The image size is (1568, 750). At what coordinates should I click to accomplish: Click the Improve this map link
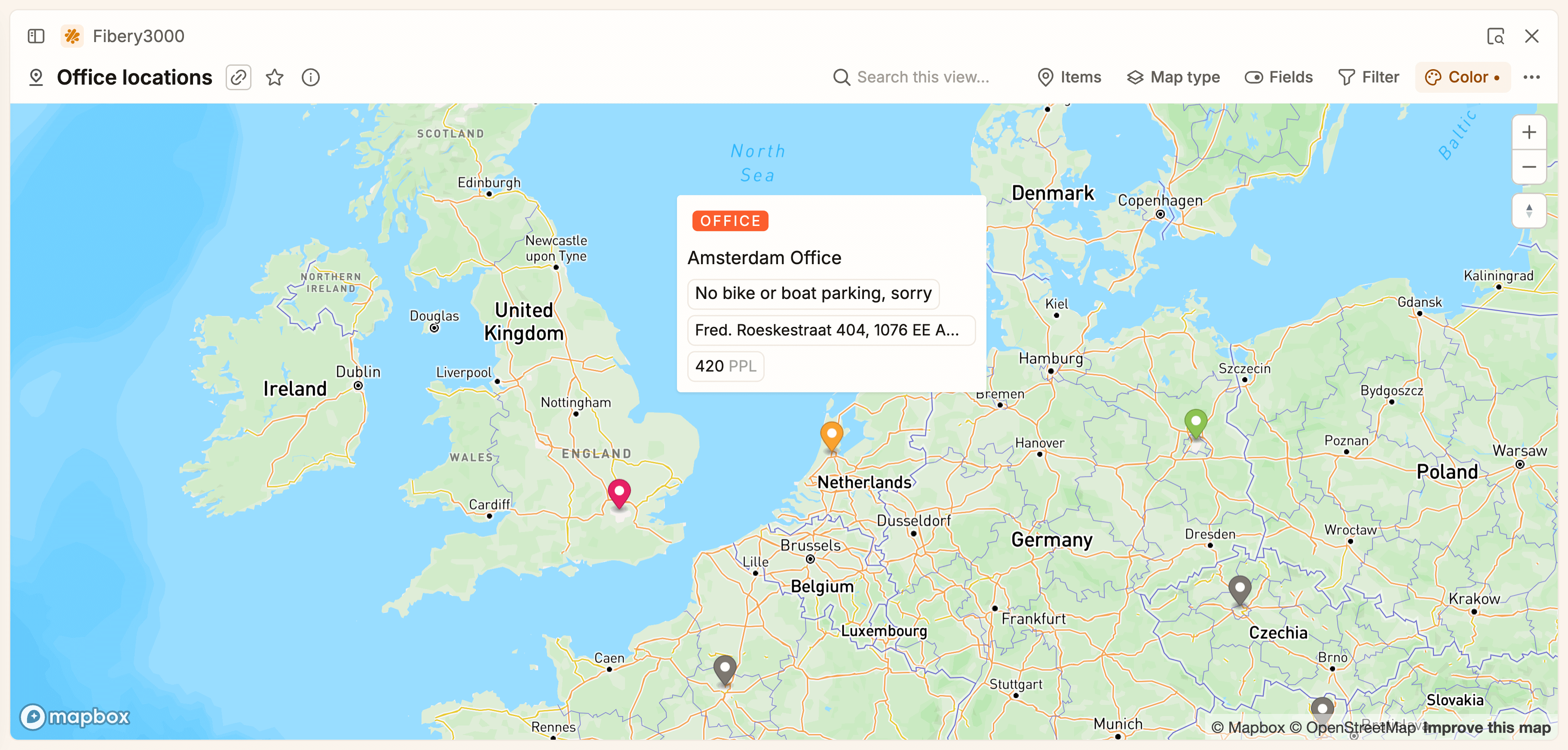click(1487, 728)
